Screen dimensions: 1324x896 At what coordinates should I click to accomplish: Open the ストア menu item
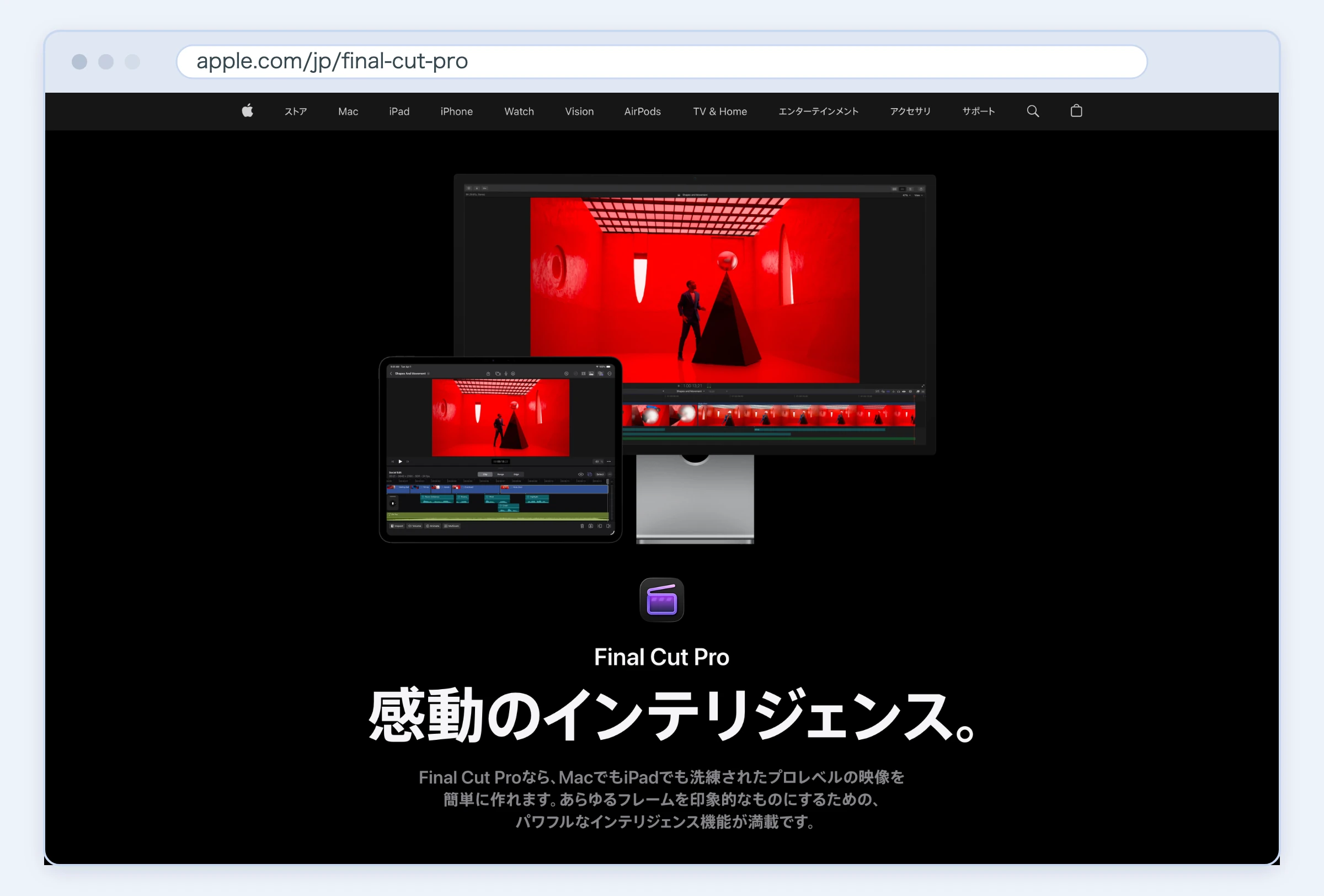click(x=296, y=111)
